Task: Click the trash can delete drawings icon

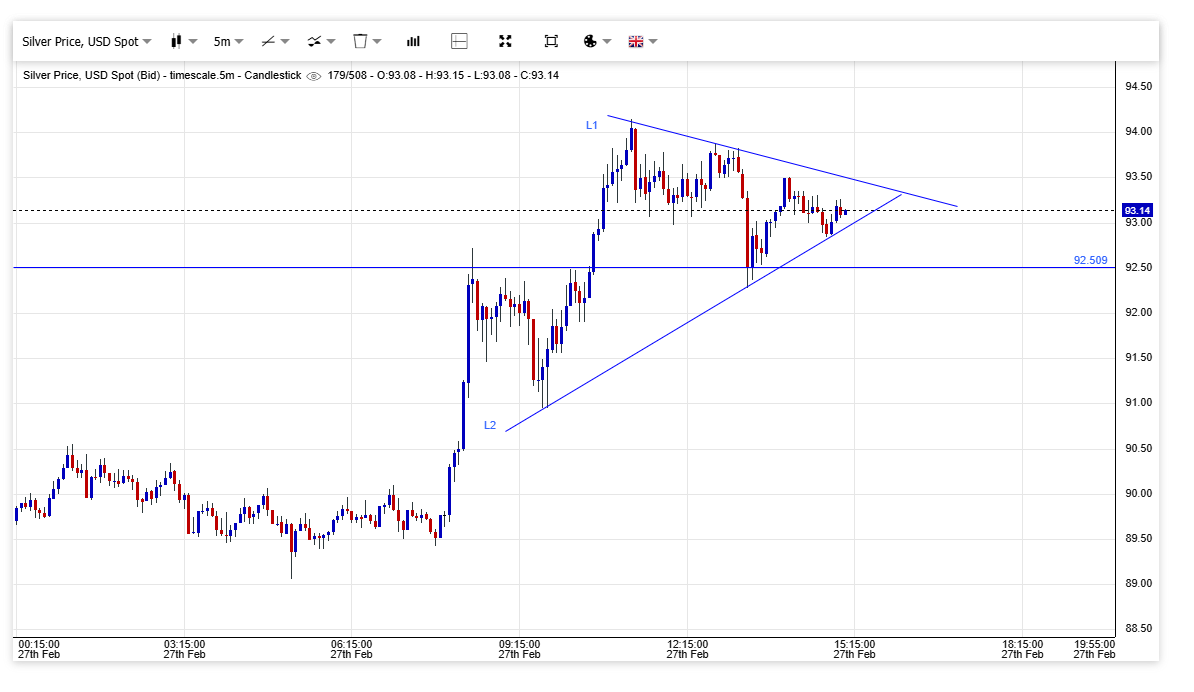Action: [x=366, y=41]
